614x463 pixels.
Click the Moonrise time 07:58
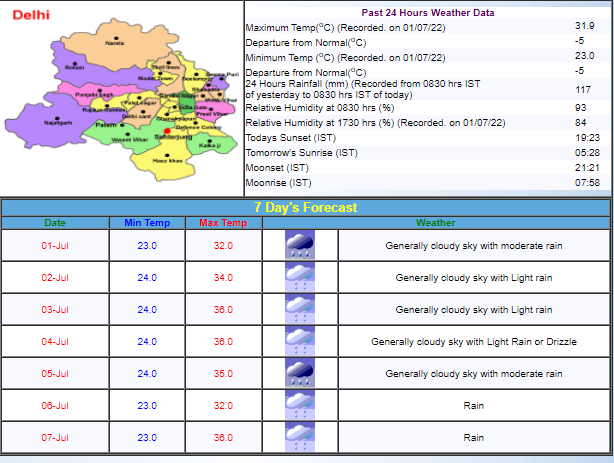pyautogui.click(x=587, y=183)
